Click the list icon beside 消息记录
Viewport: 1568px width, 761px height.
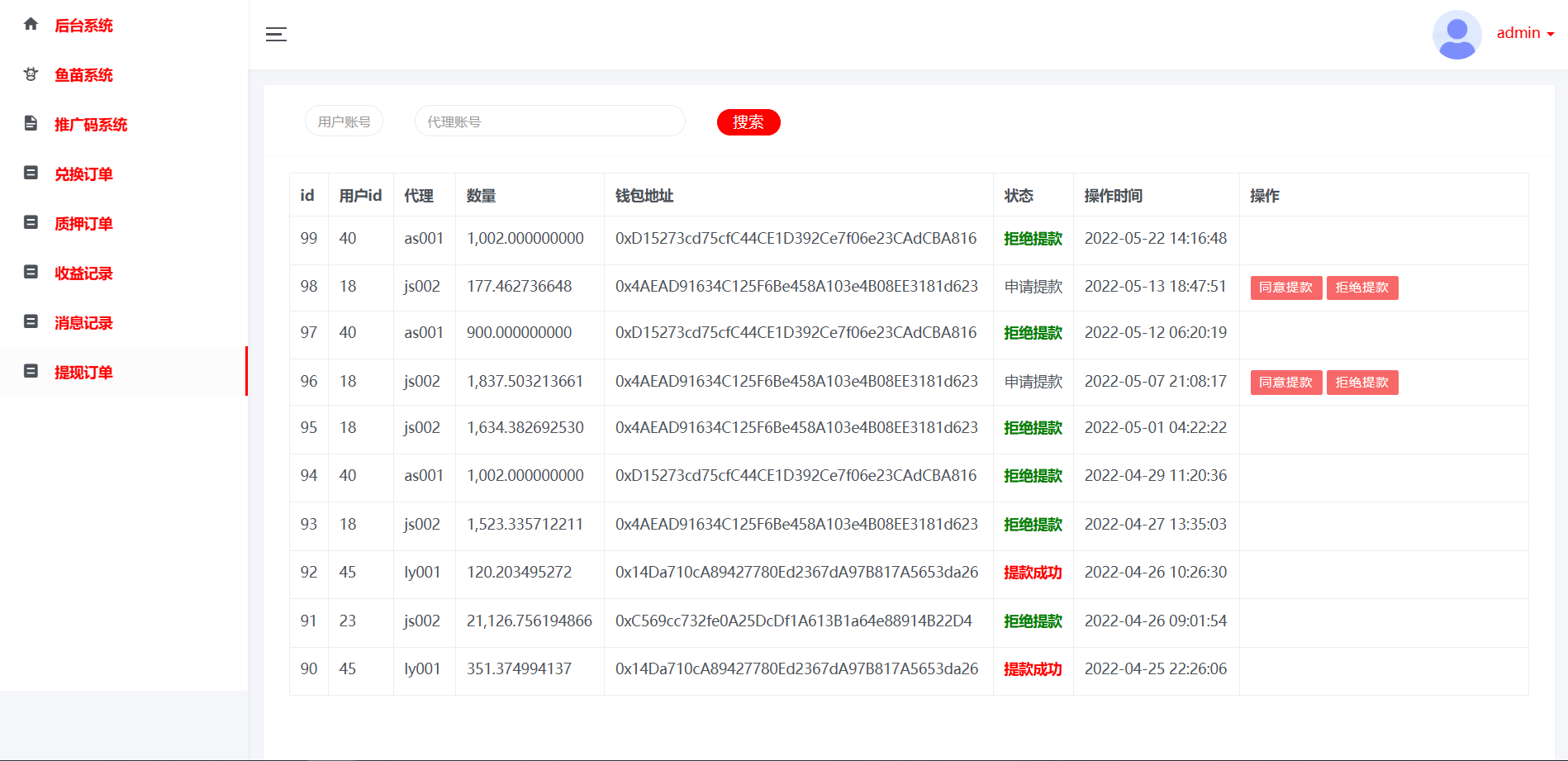[31, 322]
